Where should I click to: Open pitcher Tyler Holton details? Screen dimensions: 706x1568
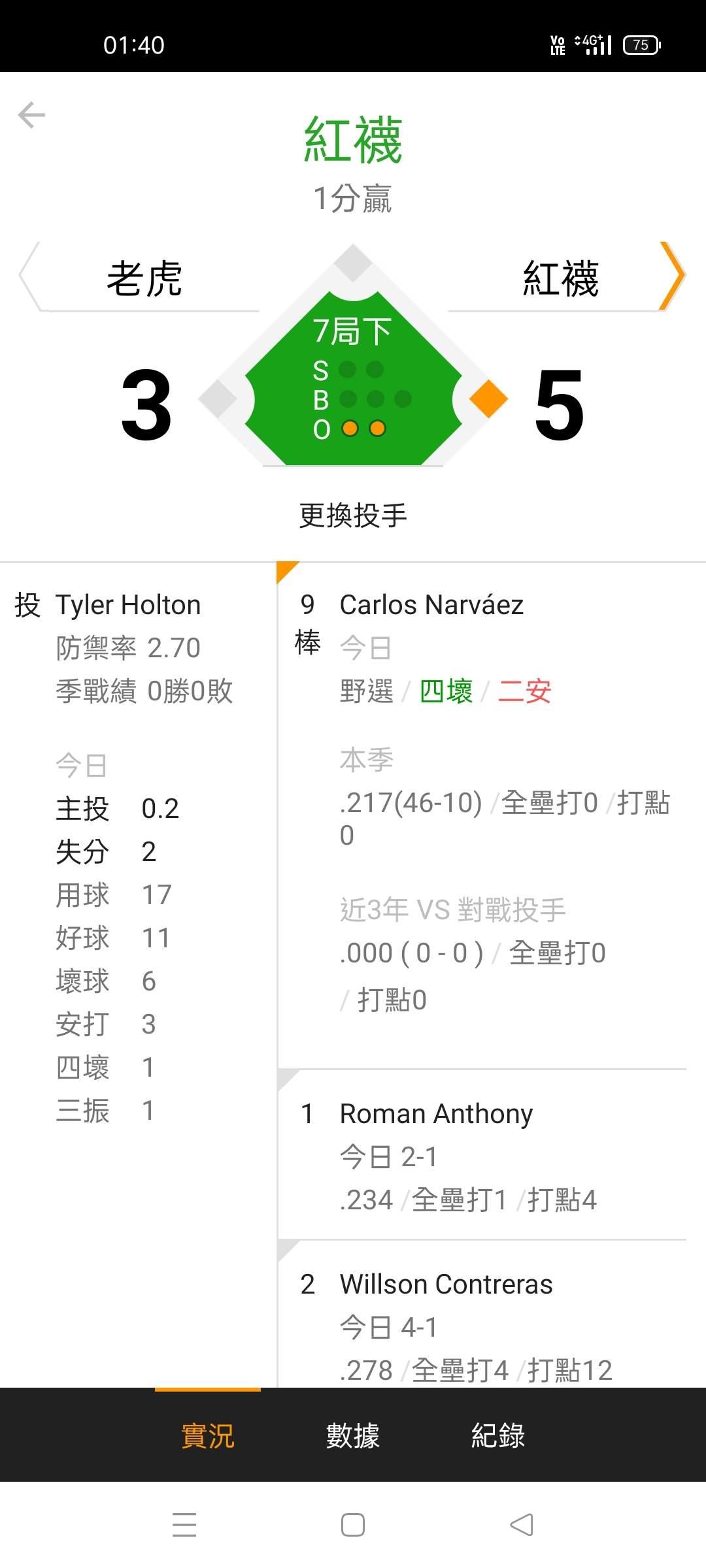tap(128, 605)
